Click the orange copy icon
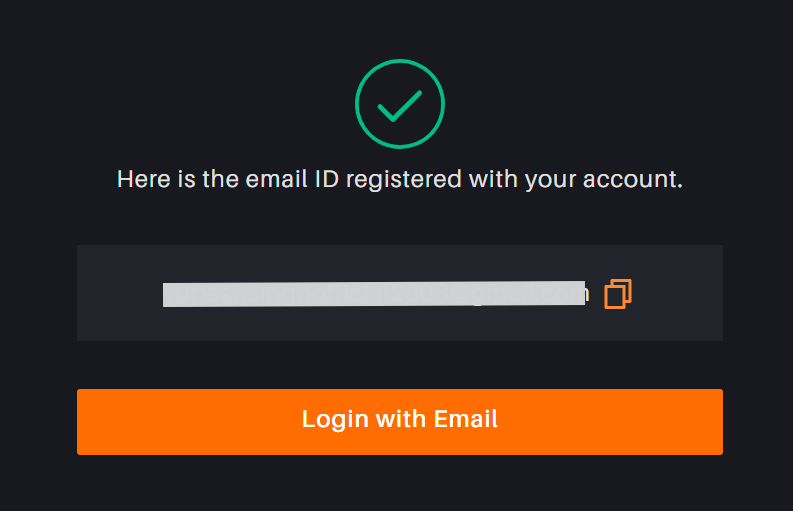 click(618, 293)
